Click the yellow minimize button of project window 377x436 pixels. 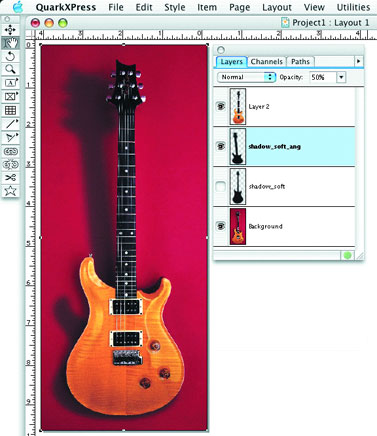[x=49, y=23]
